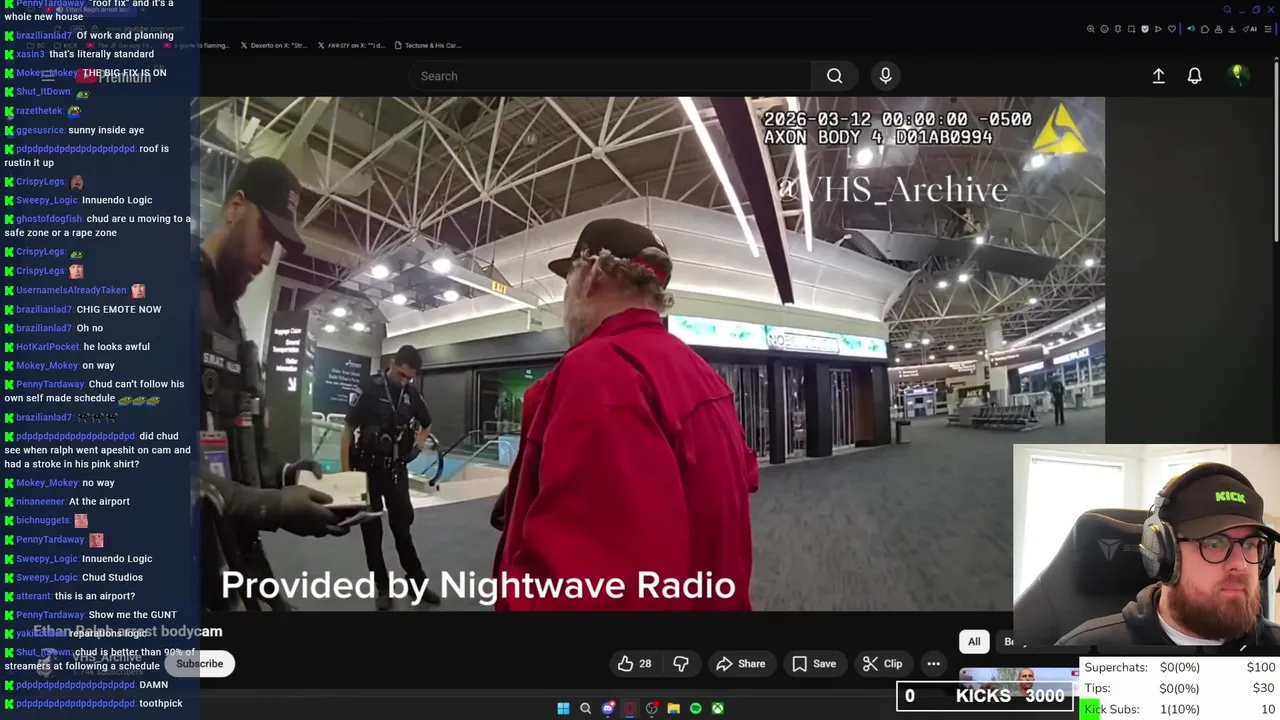Click the YouTube search magnifier button
Viewport: 1280px width, 720px height.
[834, 76]
